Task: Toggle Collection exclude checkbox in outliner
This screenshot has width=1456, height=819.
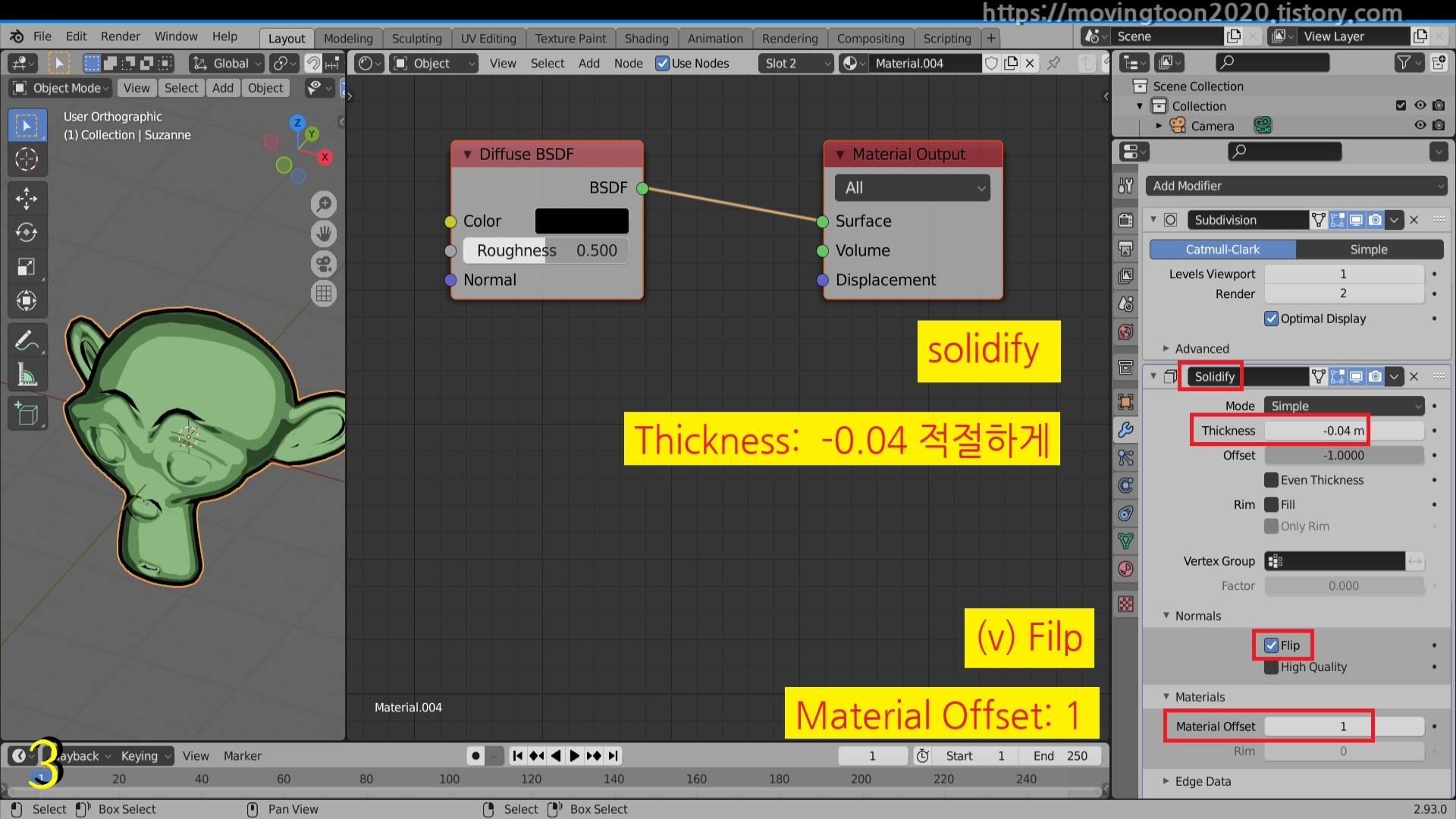Action: tap(1401, 106)
